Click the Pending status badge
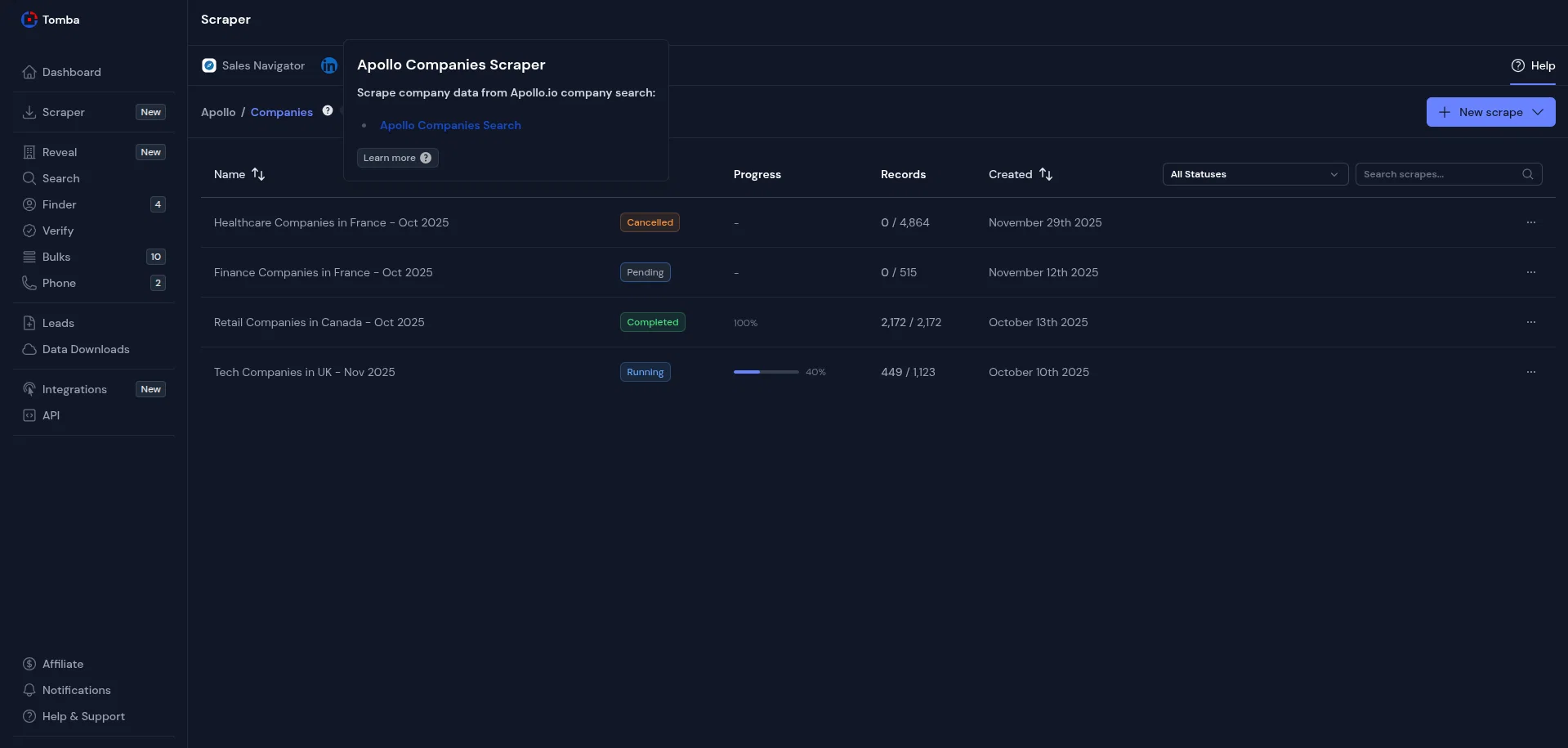The width and height of the screenshot is (1568, 748). 645,272
